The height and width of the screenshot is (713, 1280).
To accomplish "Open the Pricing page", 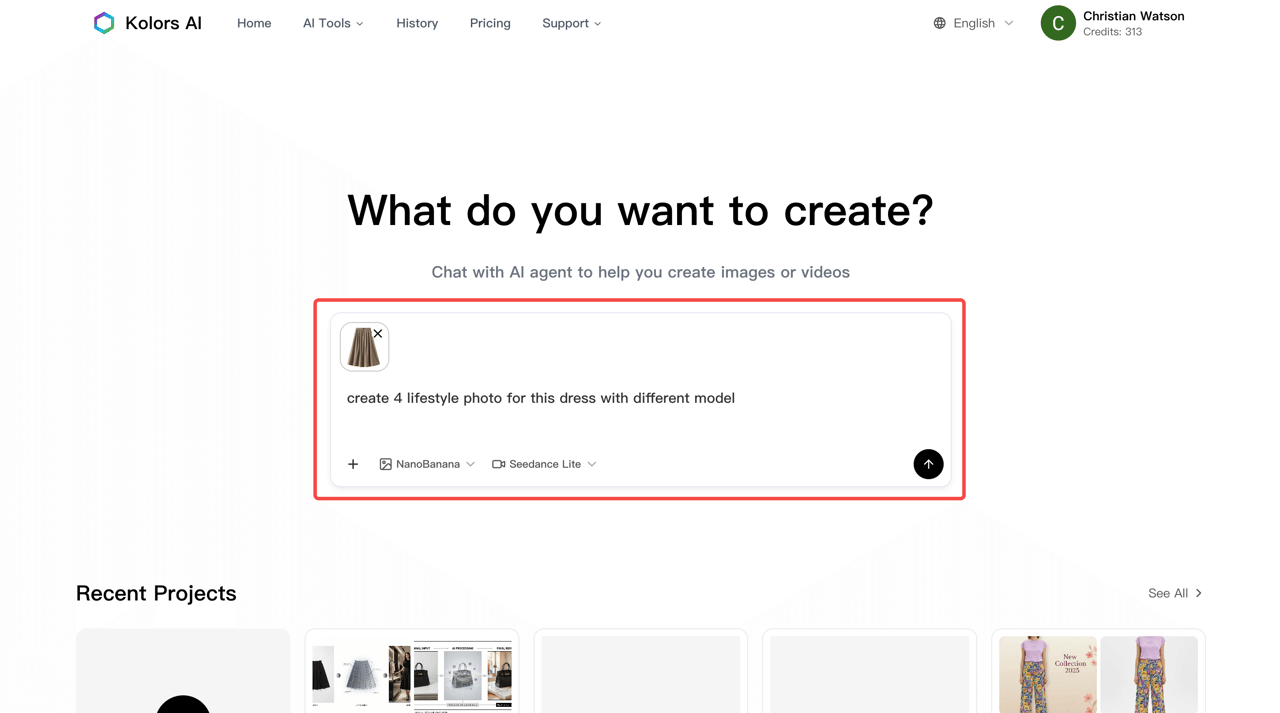I will tap(490, 23).
